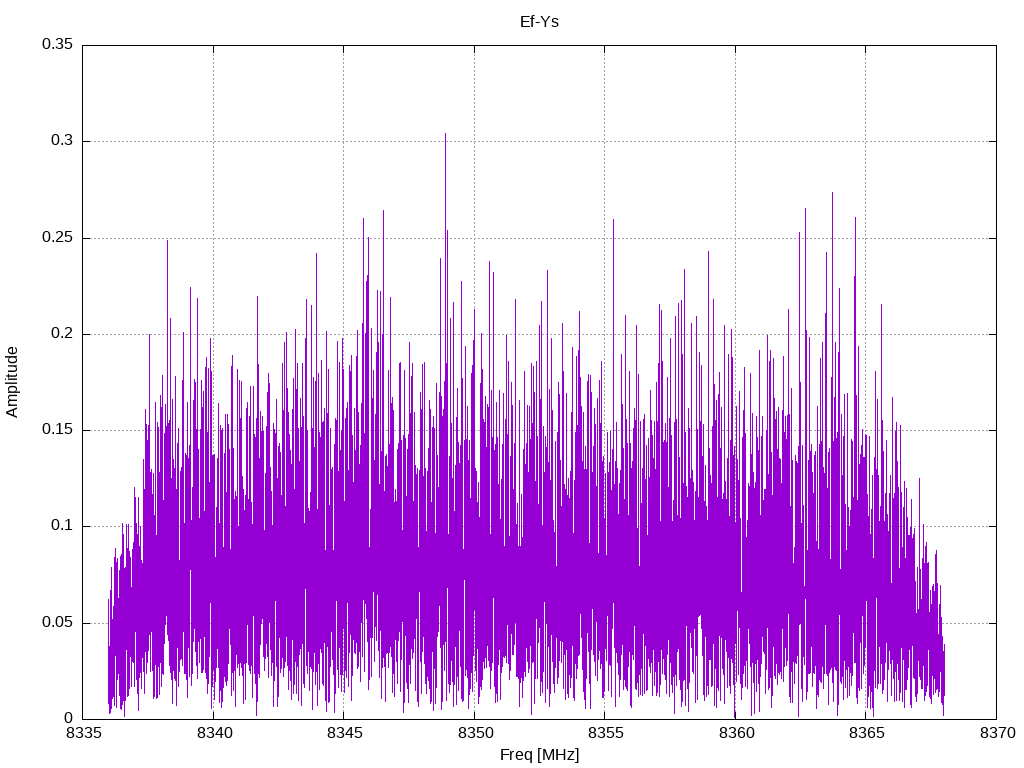Screen dimensions: 1024x768
Task: Click the y-axis tick label "0.2"
Action: click(x=62, y=333)
